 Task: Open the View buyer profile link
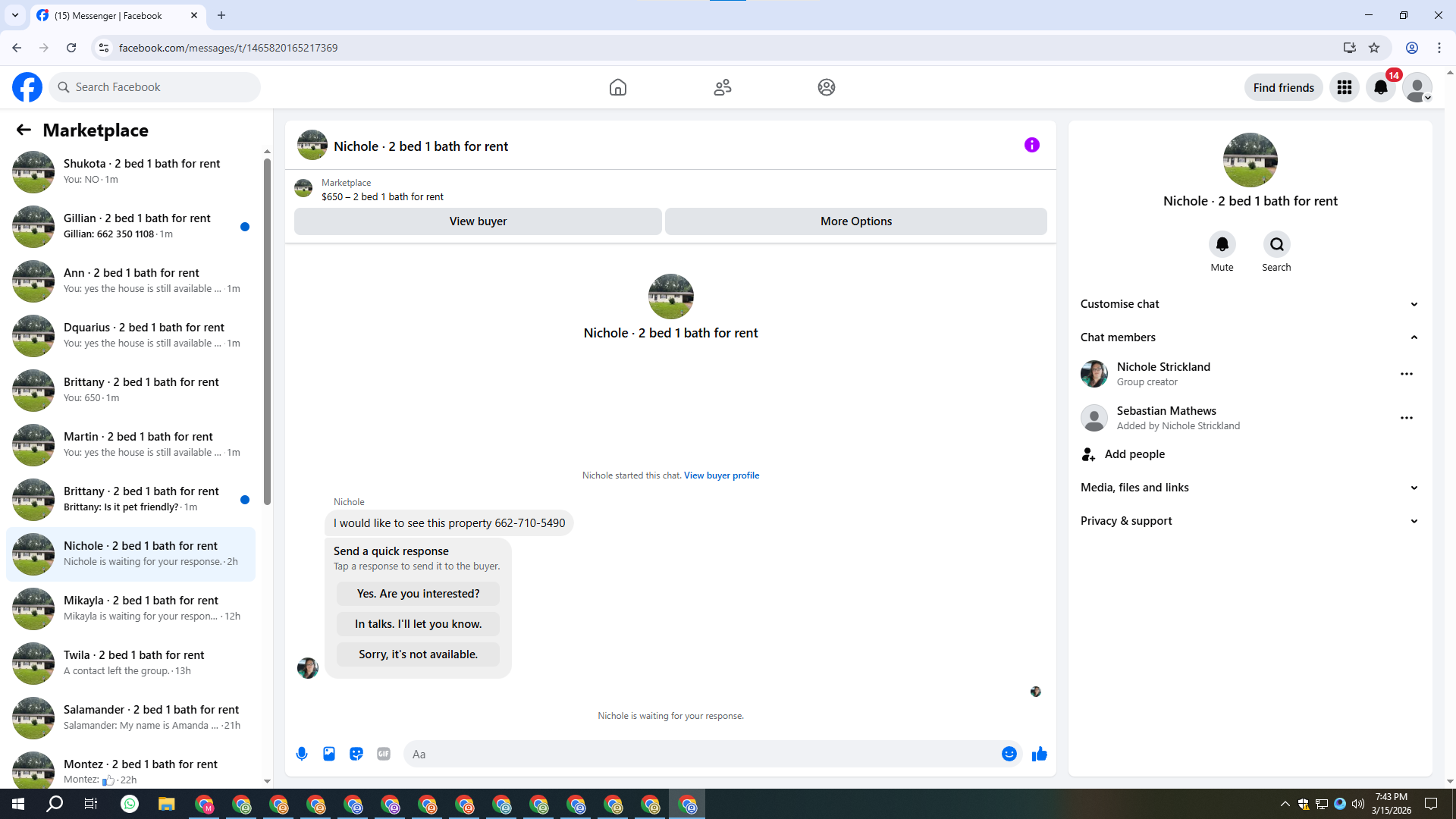(x=721, y=475)
